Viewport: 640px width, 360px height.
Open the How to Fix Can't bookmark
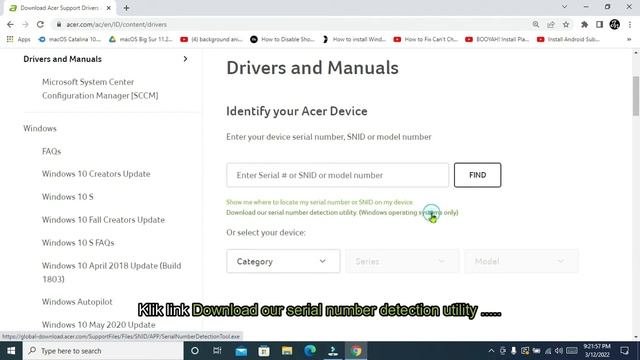click(x=426, y=39)
